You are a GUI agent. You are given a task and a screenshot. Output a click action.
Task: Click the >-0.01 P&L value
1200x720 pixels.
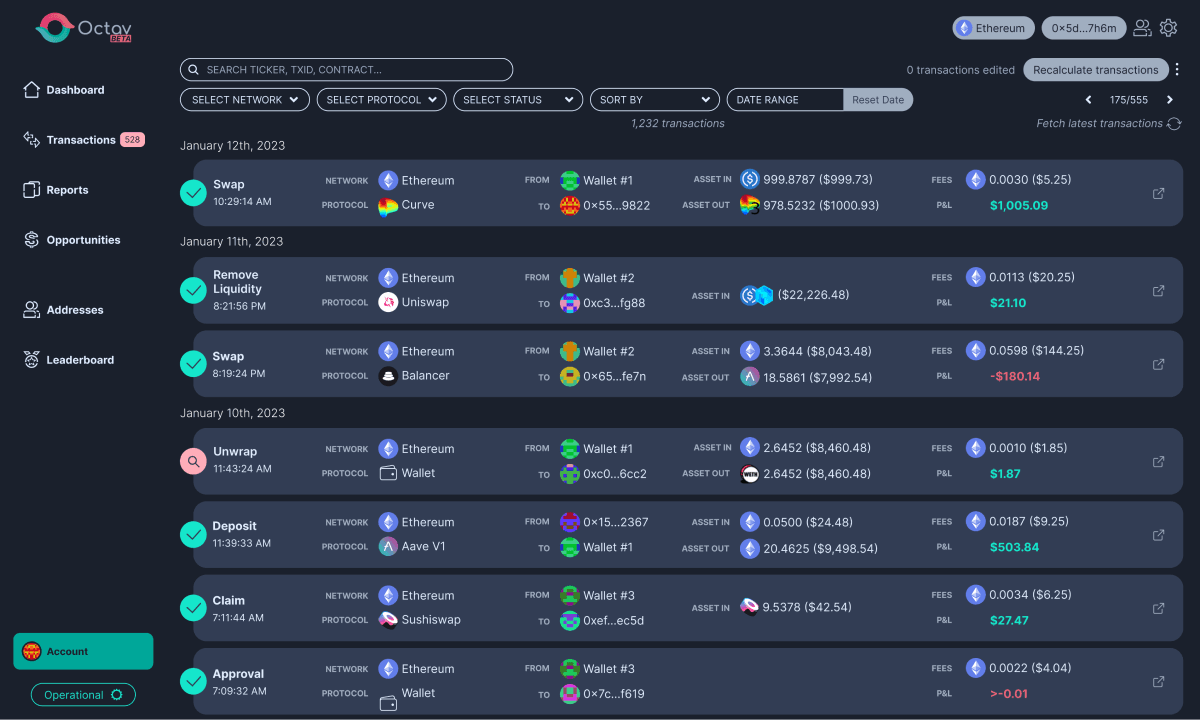coord(1008,694)
